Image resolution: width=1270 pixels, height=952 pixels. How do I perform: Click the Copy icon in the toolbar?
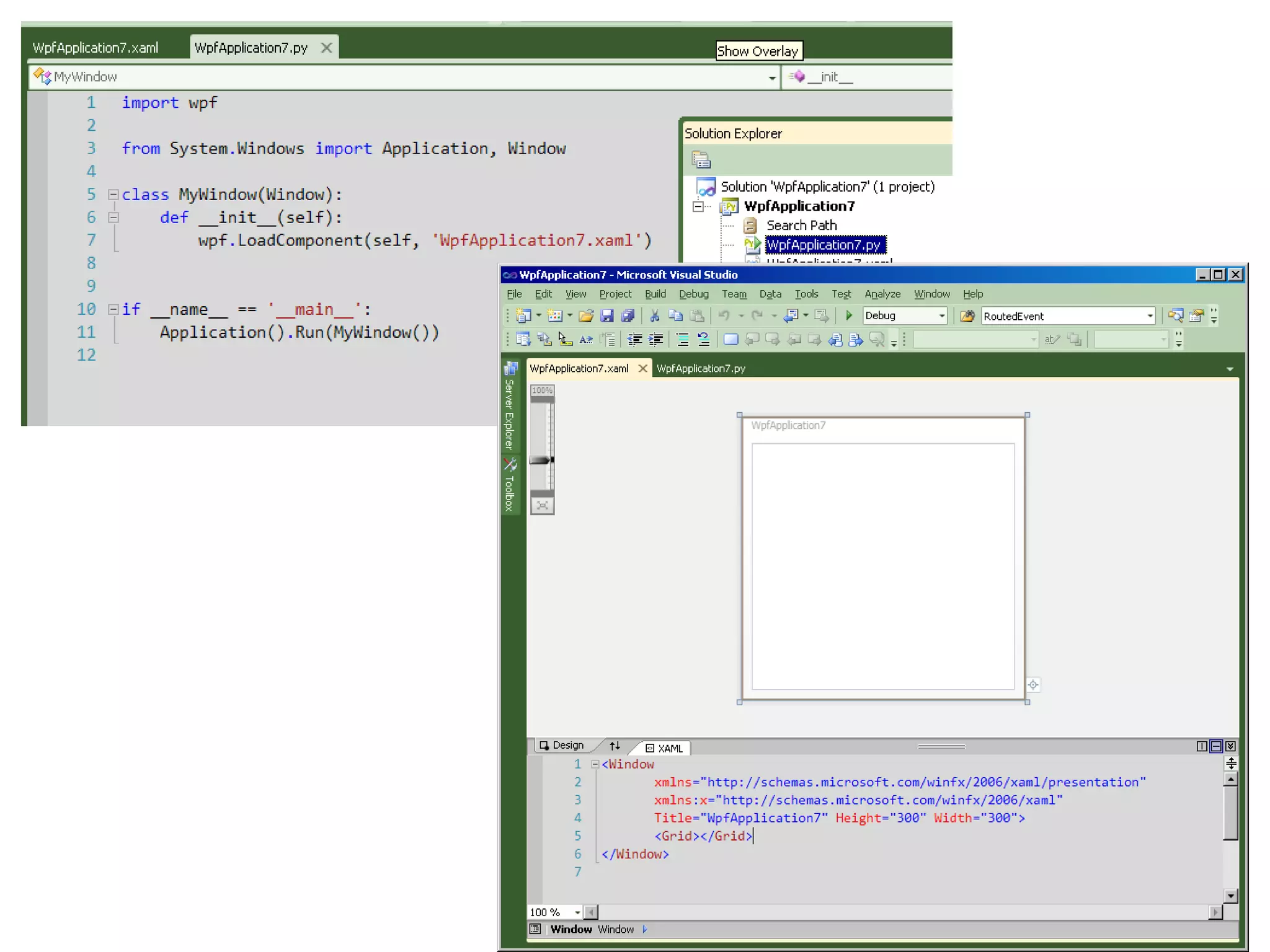[675, 316]
